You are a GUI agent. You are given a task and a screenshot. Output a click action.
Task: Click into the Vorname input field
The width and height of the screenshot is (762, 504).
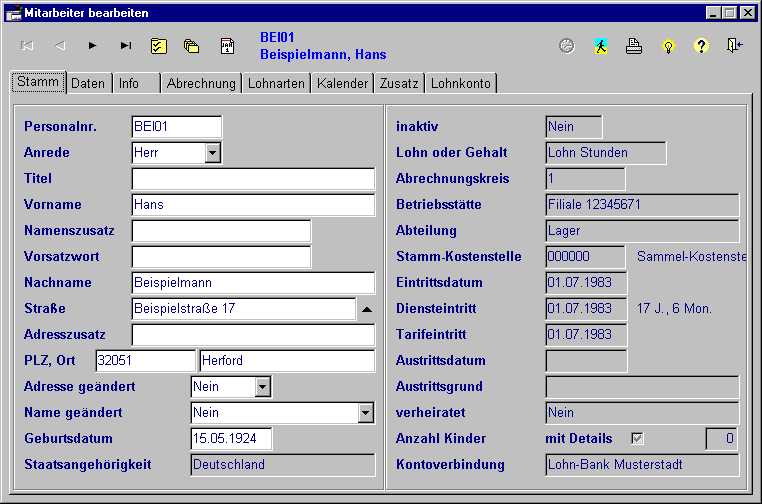pos(252,205)
